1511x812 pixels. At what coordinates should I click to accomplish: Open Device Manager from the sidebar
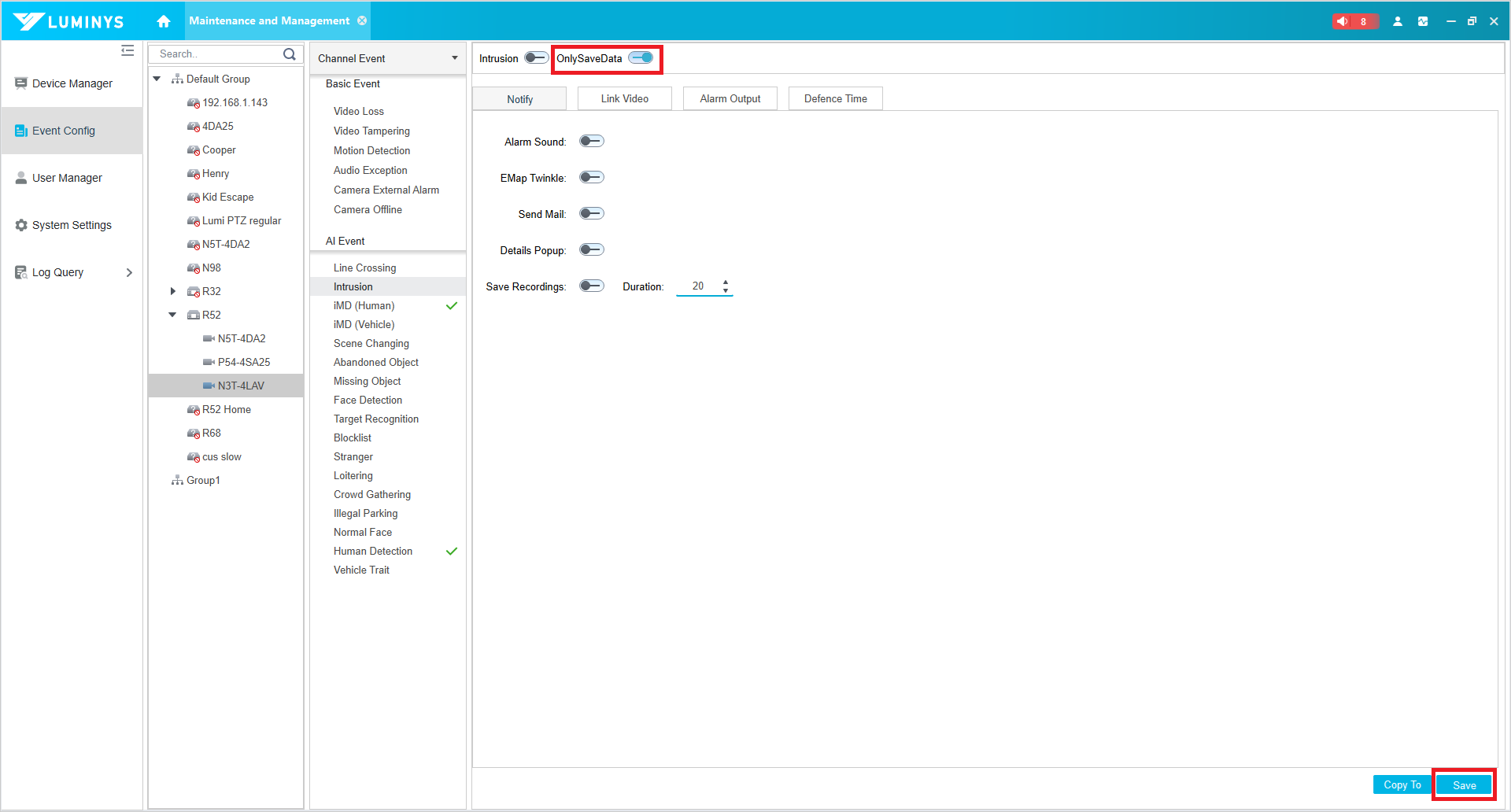tap(72, 83)
